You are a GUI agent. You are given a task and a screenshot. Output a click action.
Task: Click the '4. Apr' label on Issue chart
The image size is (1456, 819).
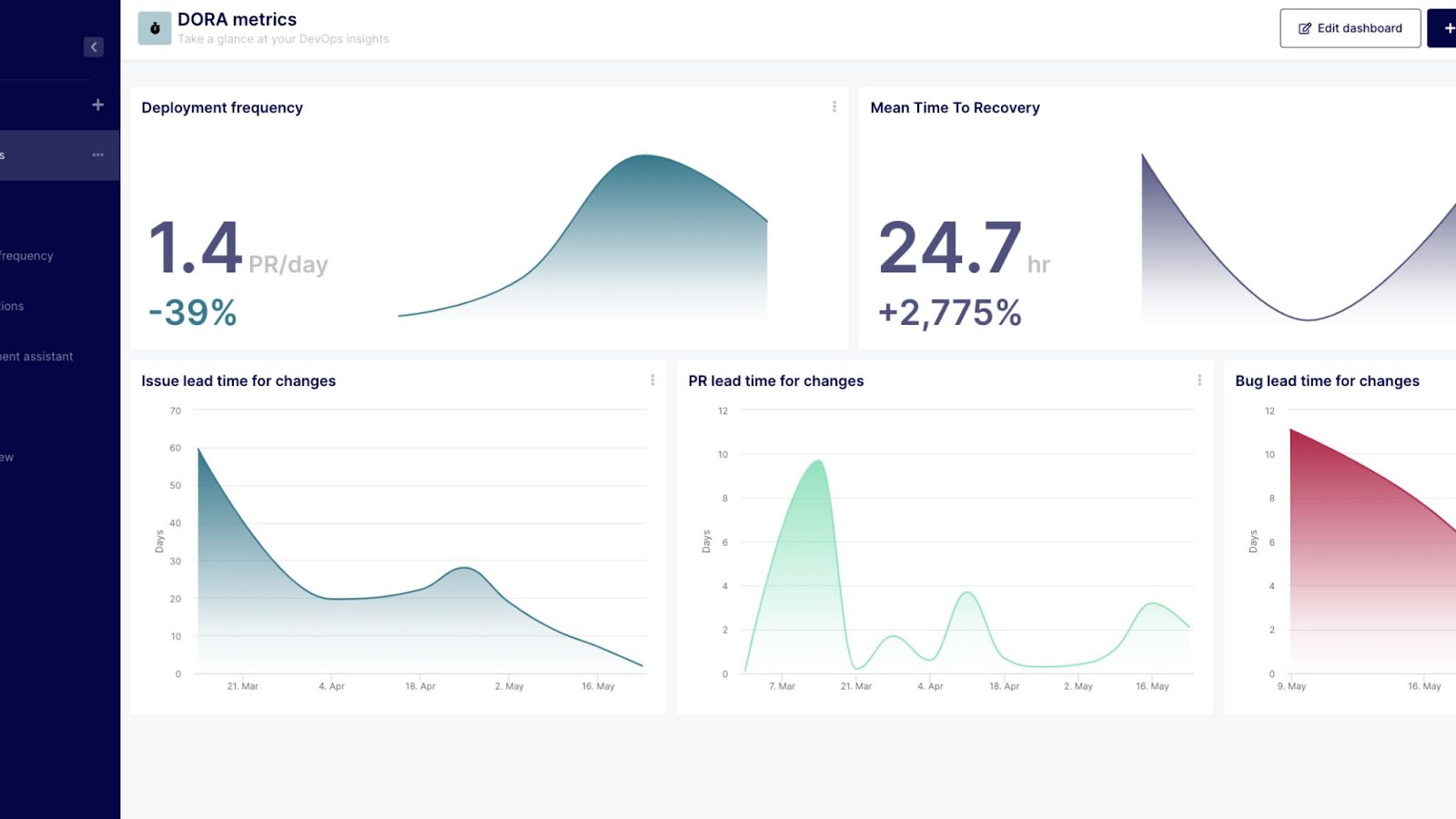(x=331, y=686)
